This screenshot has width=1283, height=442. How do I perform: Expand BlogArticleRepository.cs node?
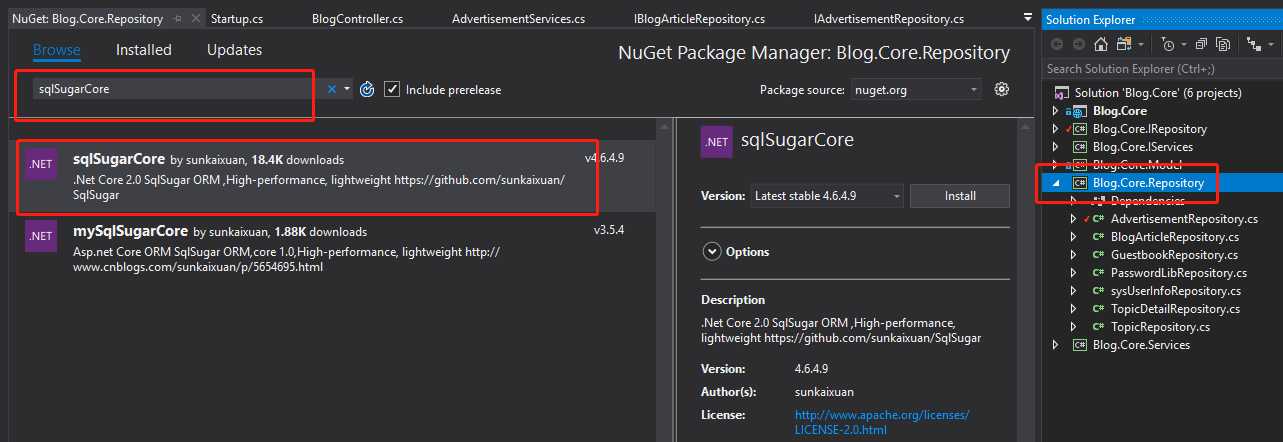[1074, 237]
